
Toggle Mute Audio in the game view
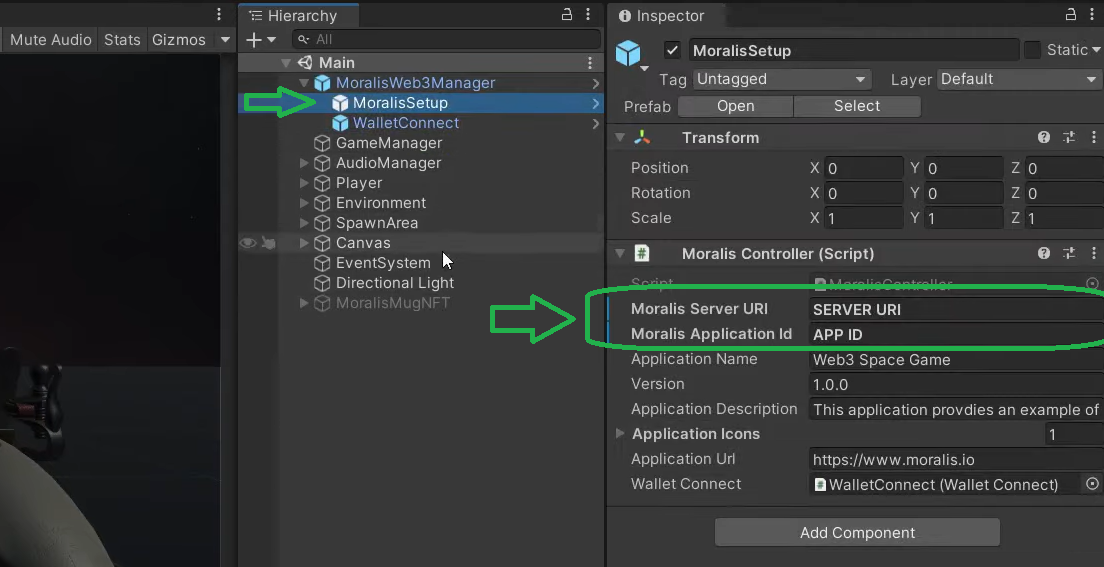coord(51,39)
